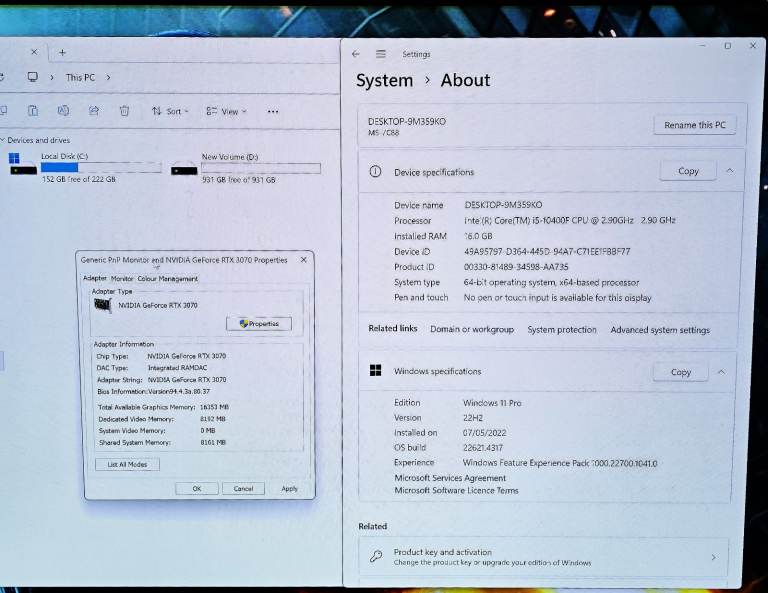Collapse the Devices and drives group
The image size is (768, 593).
[x=3, y=140]
